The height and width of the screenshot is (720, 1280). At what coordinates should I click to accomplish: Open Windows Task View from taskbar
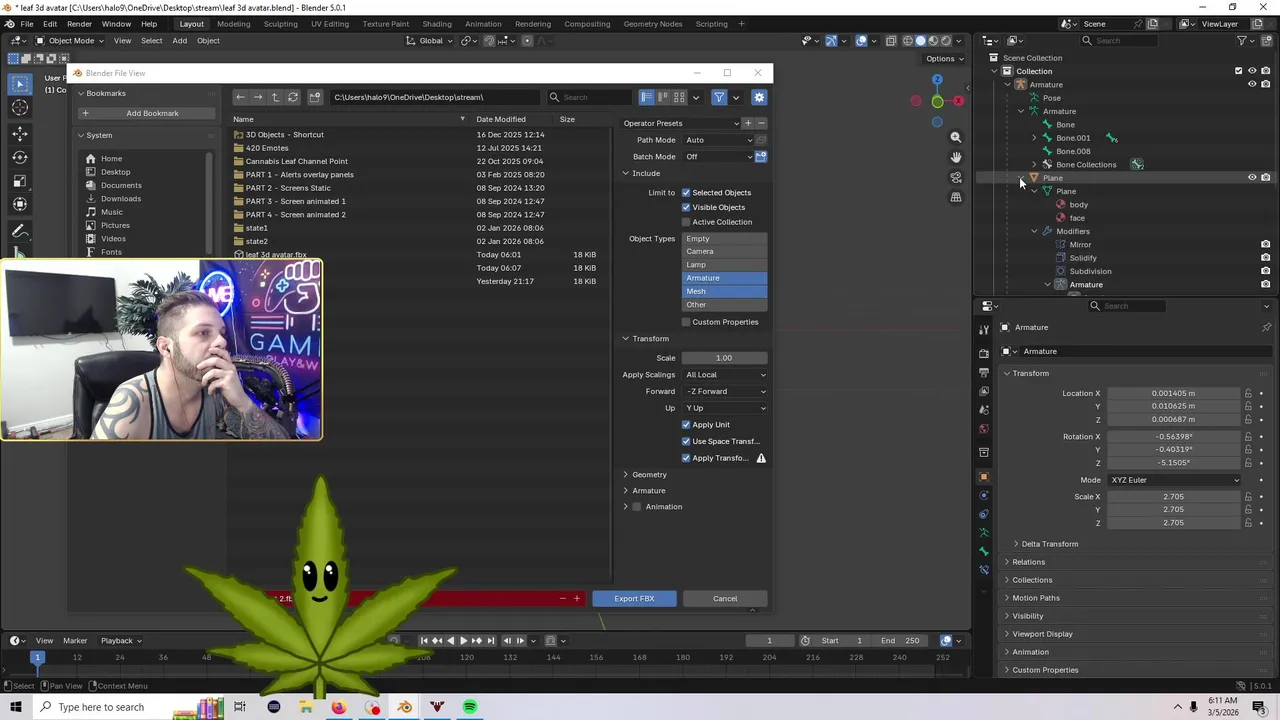click(240, 707)
